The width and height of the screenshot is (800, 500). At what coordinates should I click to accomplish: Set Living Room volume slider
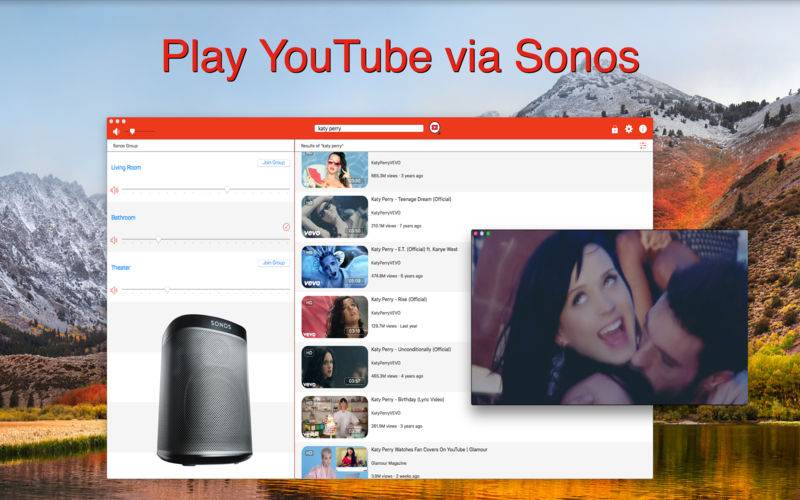[x=206, y=189]
